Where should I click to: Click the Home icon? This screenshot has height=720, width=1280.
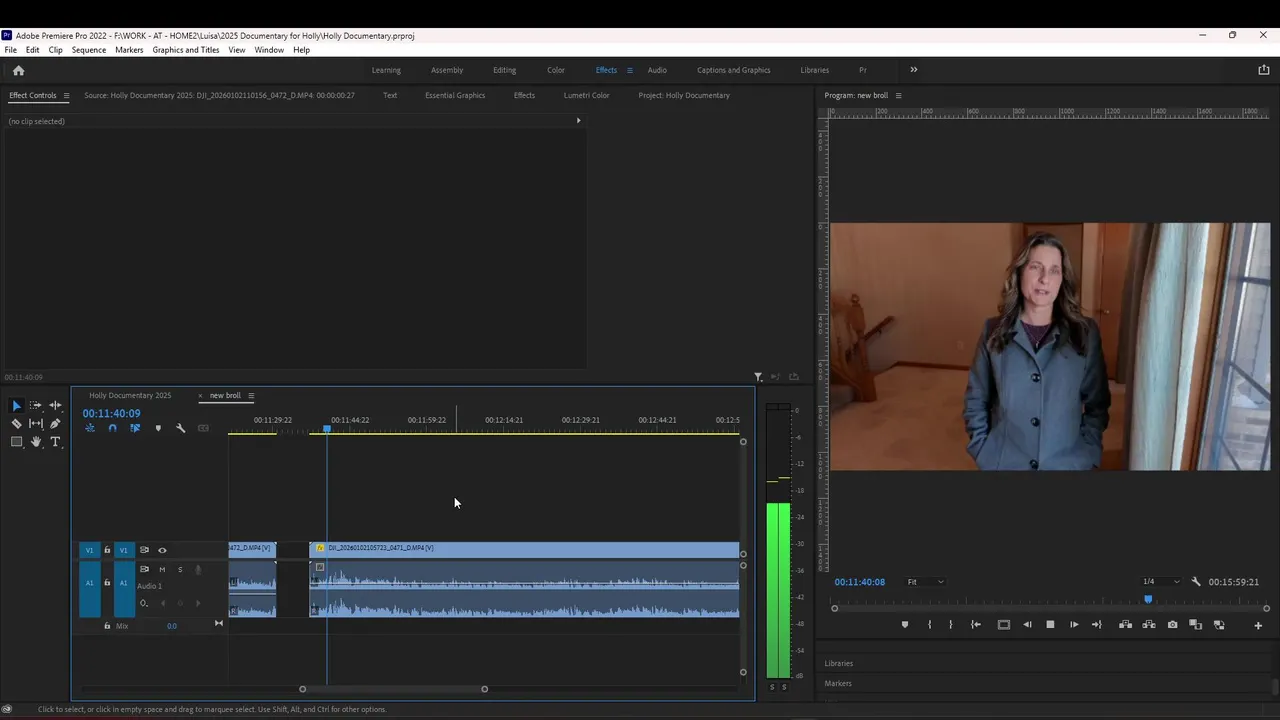click(x=18, y=70)
